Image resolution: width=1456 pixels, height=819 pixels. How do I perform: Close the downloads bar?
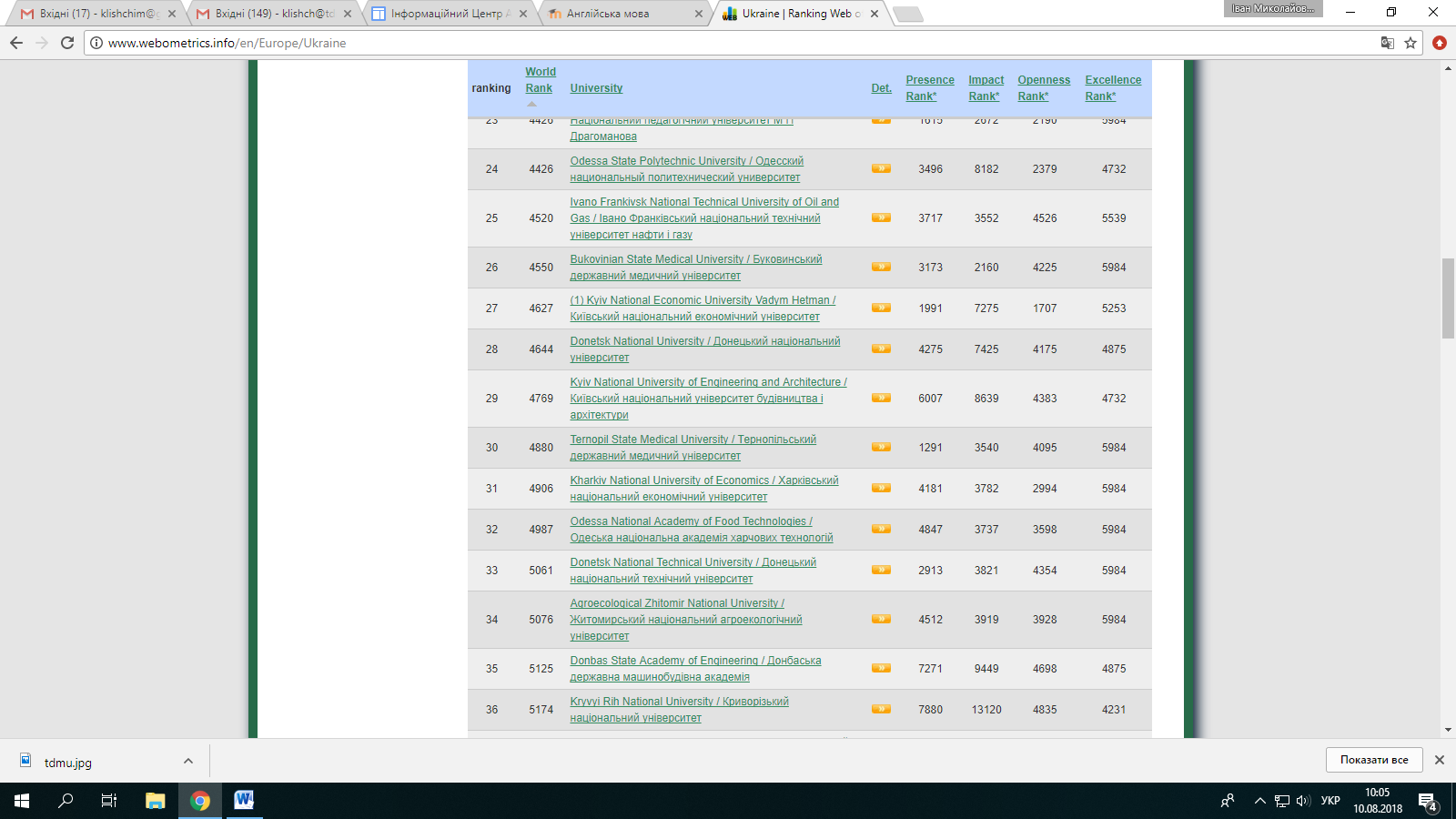[1439, 760]
